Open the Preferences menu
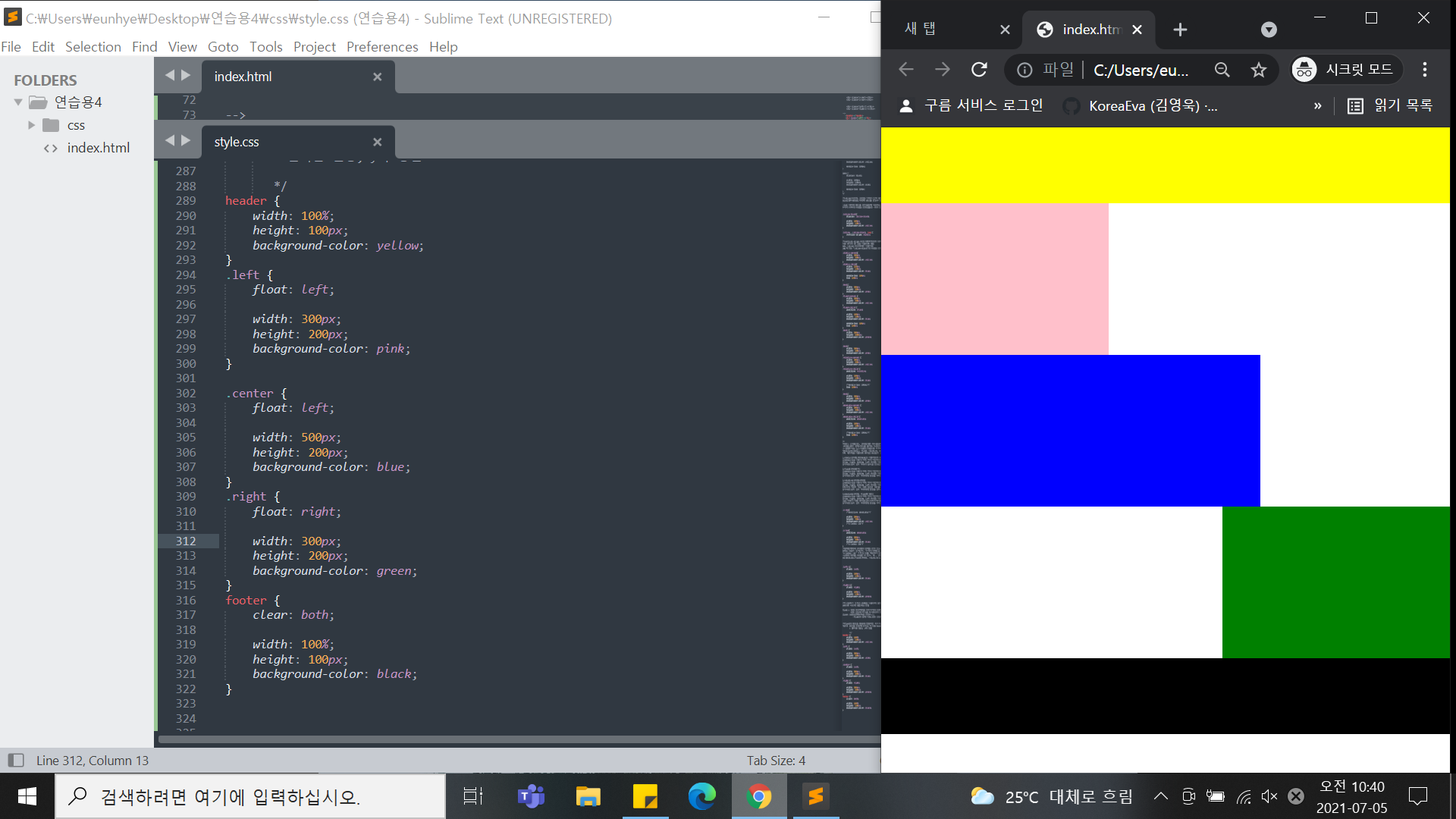This screenshot has height=819, width=1456. (x=381, y=47)
